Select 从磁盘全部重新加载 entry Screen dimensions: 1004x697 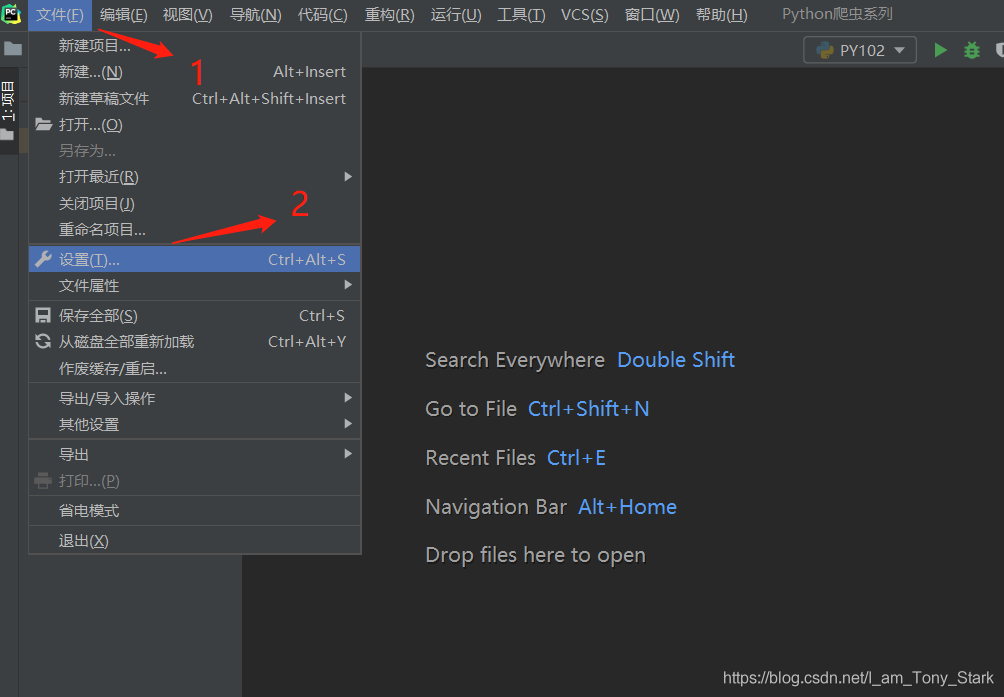click(195, 341)
